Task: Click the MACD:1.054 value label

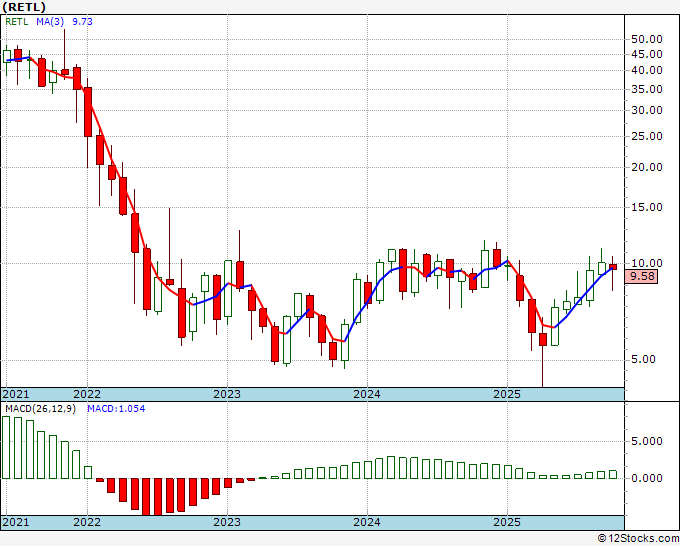Action: coord(116,409)
